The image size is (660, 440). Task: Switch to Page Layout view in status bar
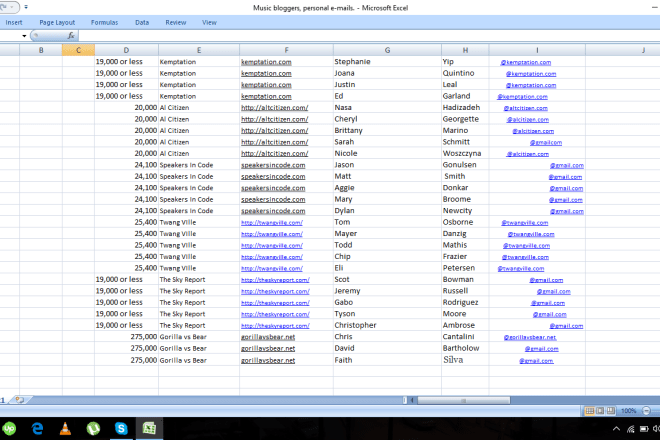coord(600,411)
